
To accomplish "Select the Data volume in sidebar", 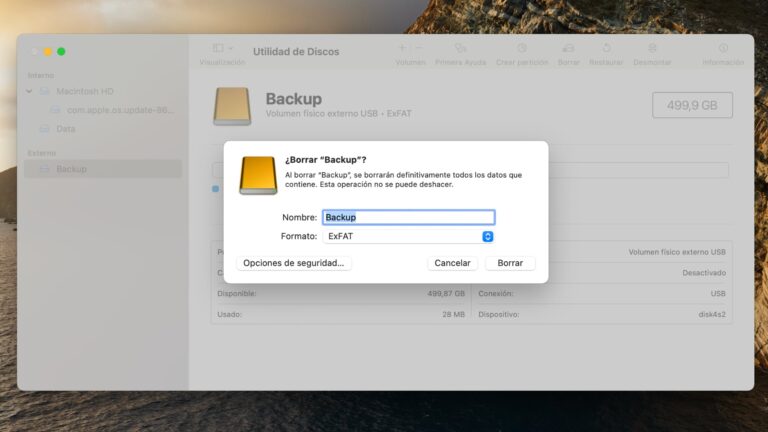I will point(66,129).
